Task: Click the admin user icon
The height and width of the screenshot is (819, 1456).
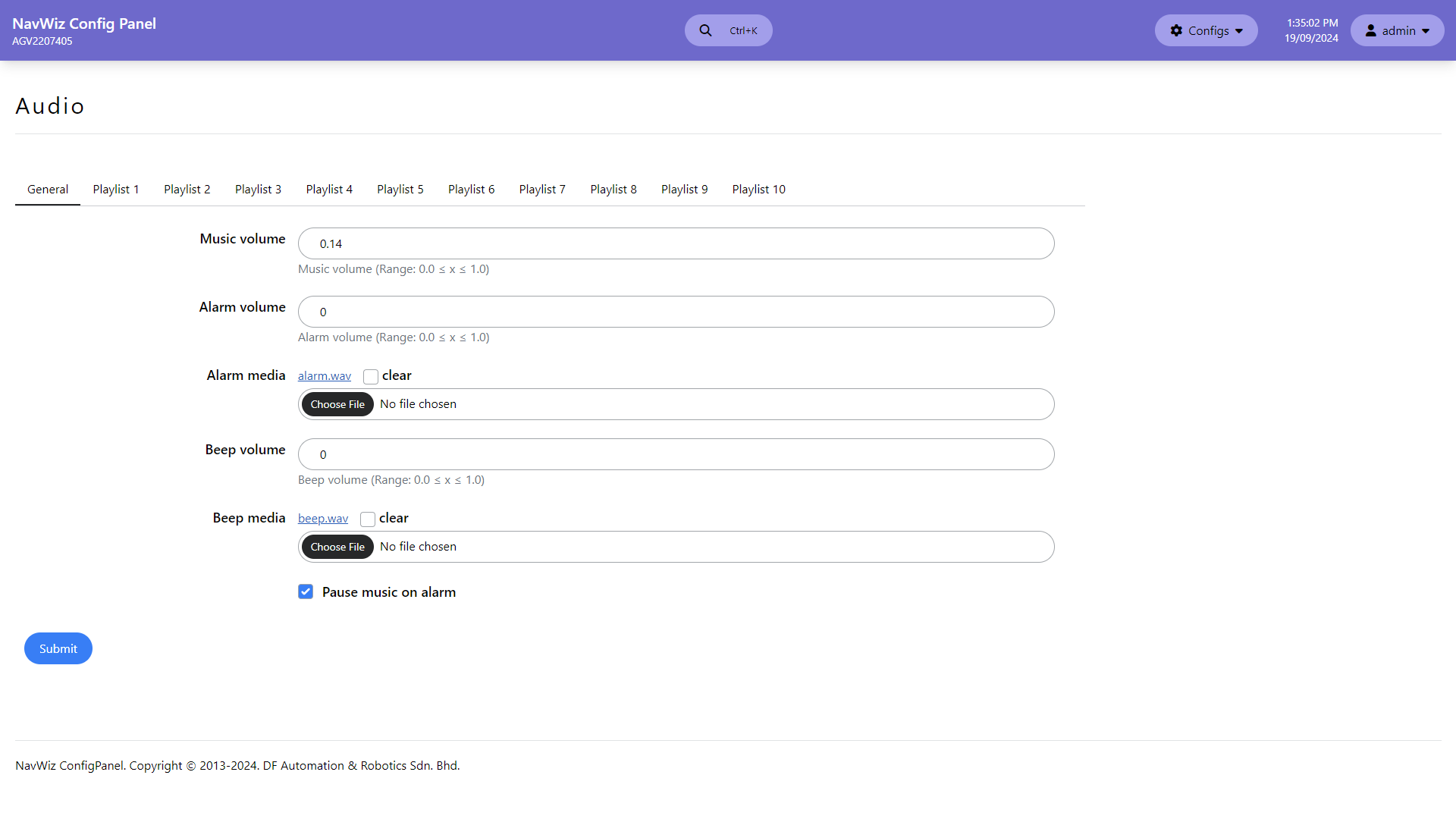Action: 1371,30
